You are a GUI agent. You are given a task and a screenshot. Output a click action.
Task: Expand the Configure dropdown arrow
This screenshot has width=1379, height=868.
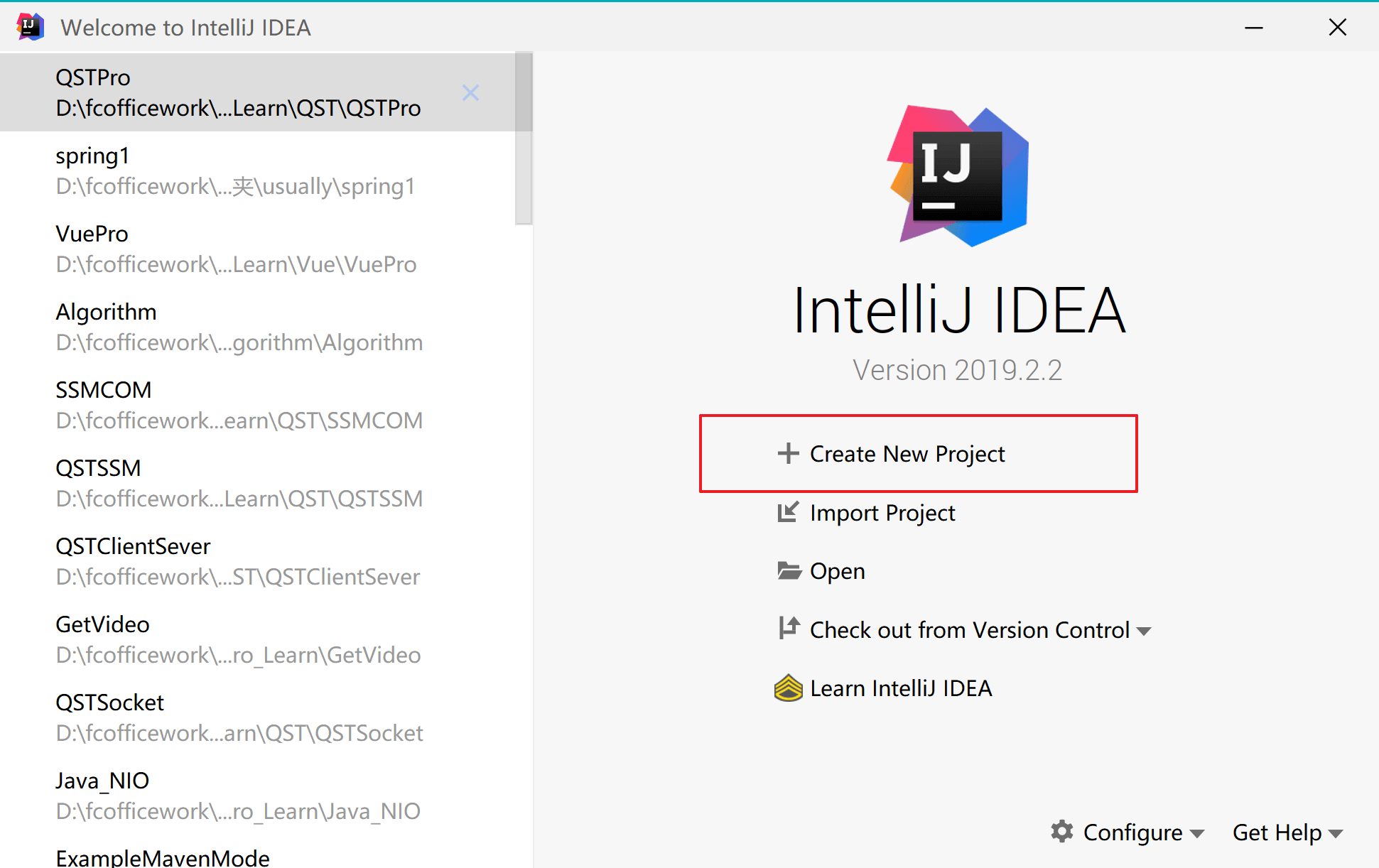coord(1197,834)
